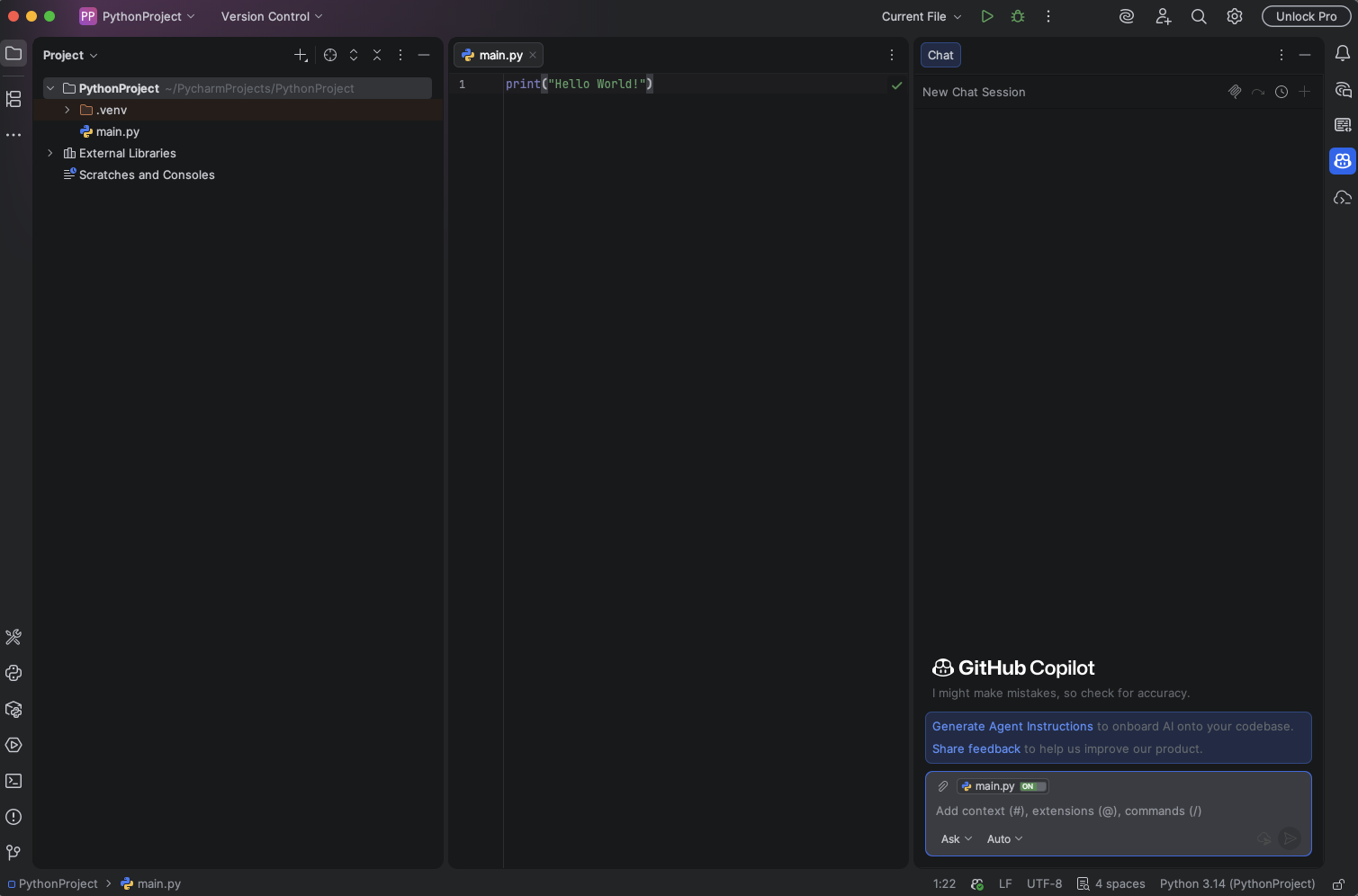
Task: Open the Services tool window
Action: (x=13, y=745)
